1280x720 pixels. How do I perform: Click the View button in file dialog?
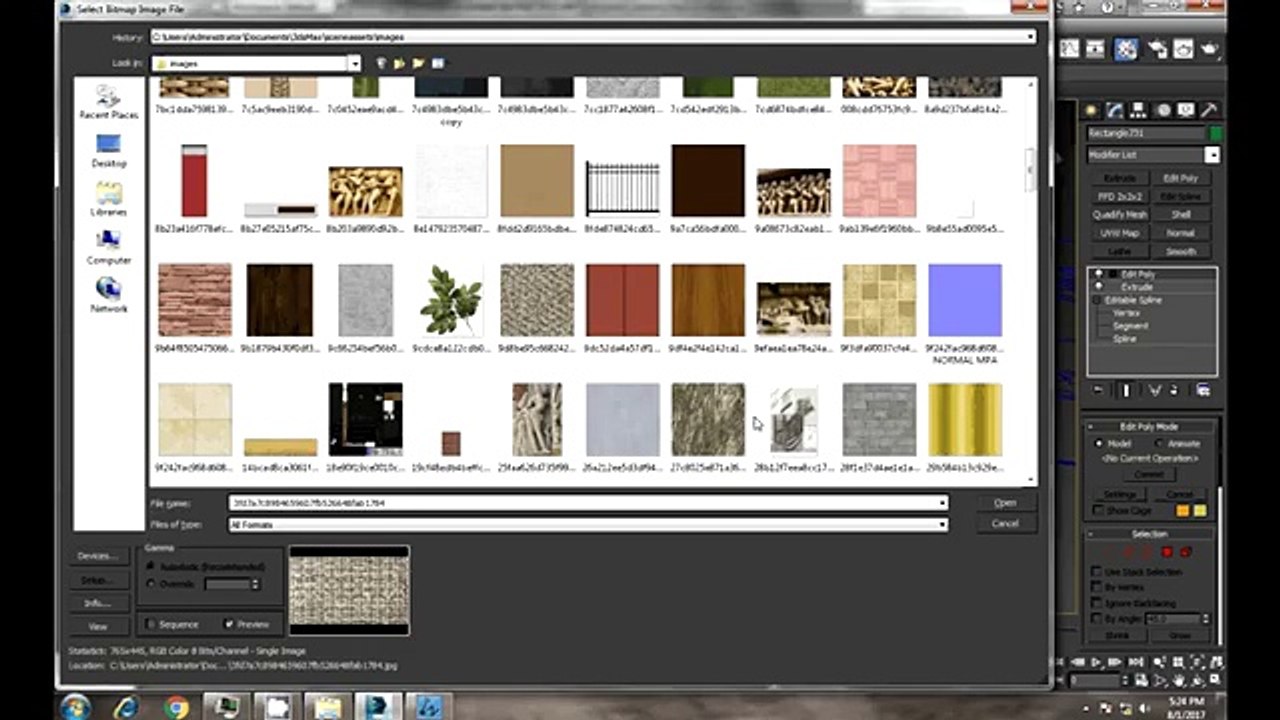tap(97, 627)
